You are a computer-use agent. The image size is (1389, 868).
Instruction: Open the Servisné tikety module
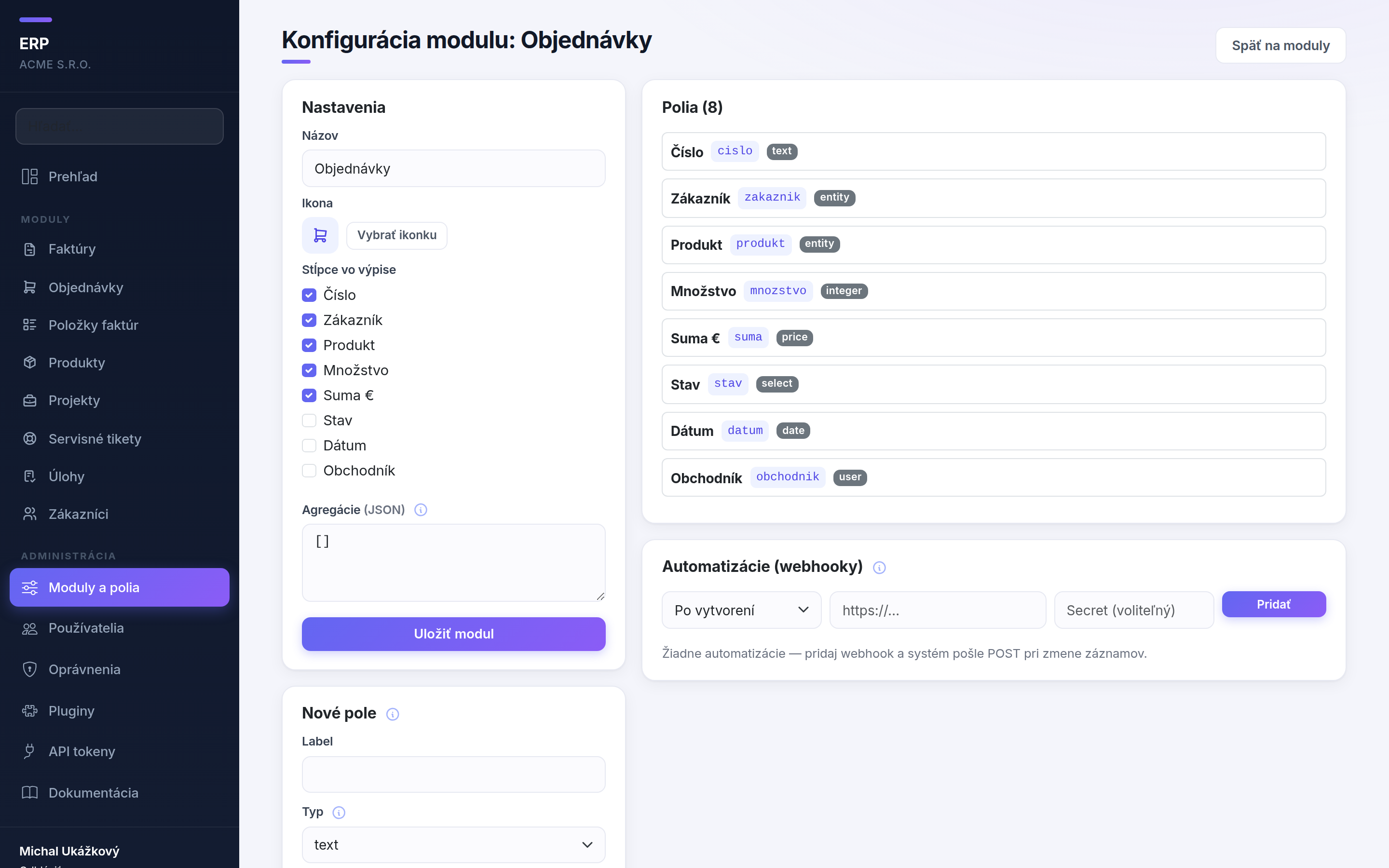pyautogui.click(x=120, y=439)
